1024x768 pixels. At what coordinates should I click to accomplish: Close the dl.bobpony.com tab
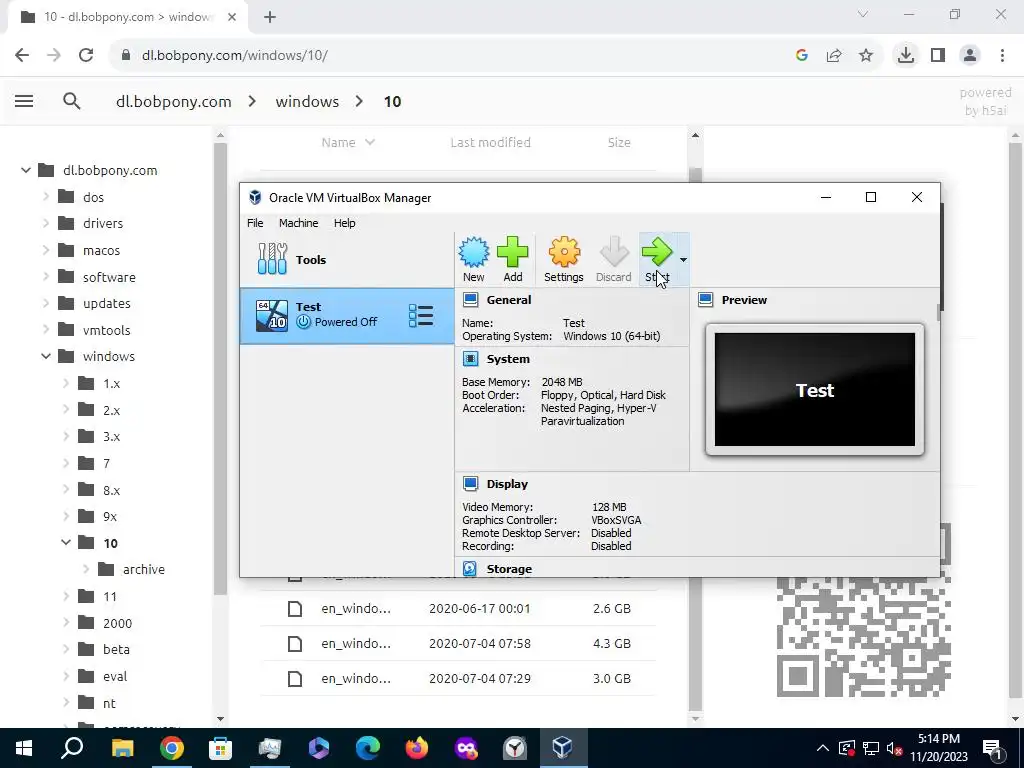pos(232,17)
